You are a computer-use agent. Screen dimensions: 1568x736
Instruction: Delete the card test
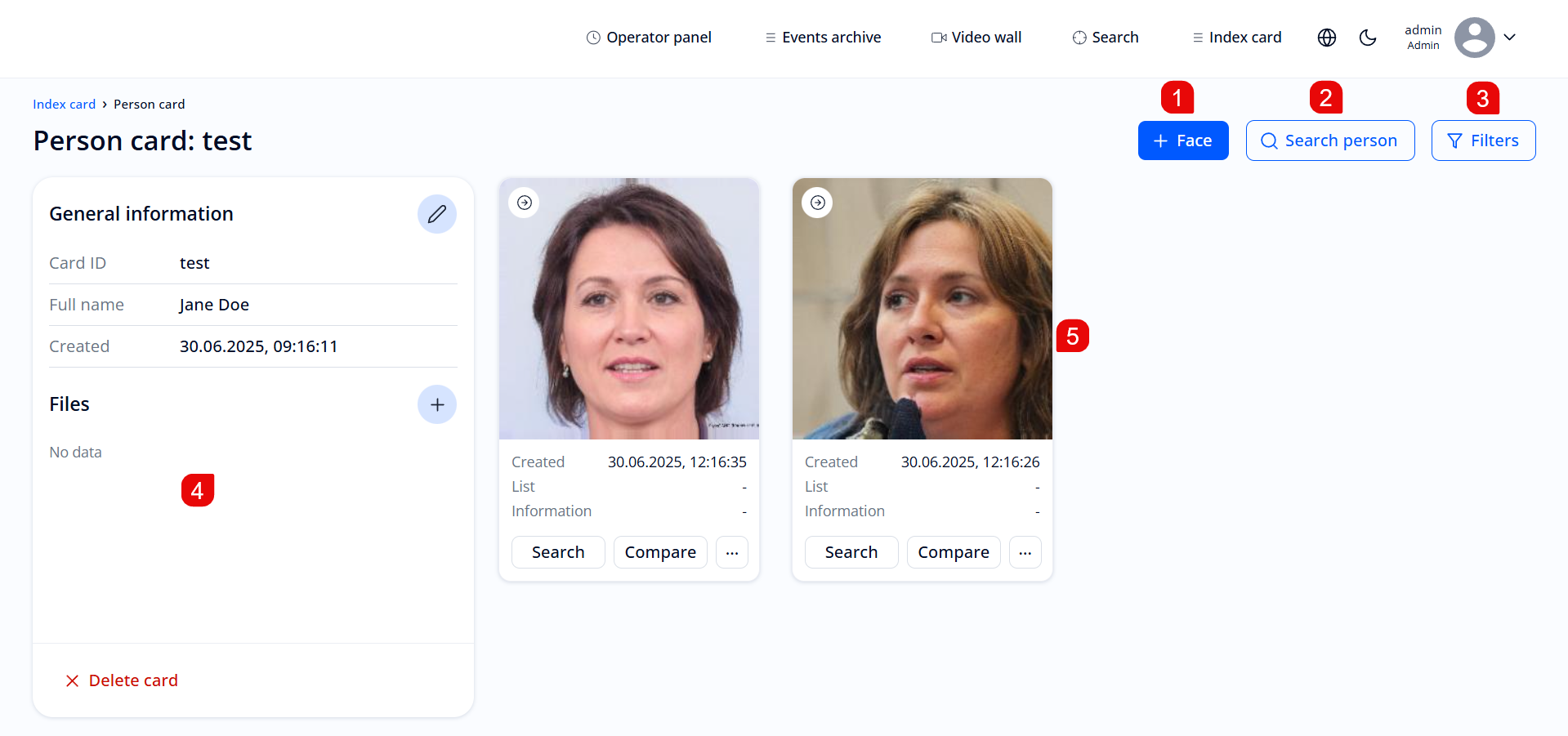(x=121, y=680)
